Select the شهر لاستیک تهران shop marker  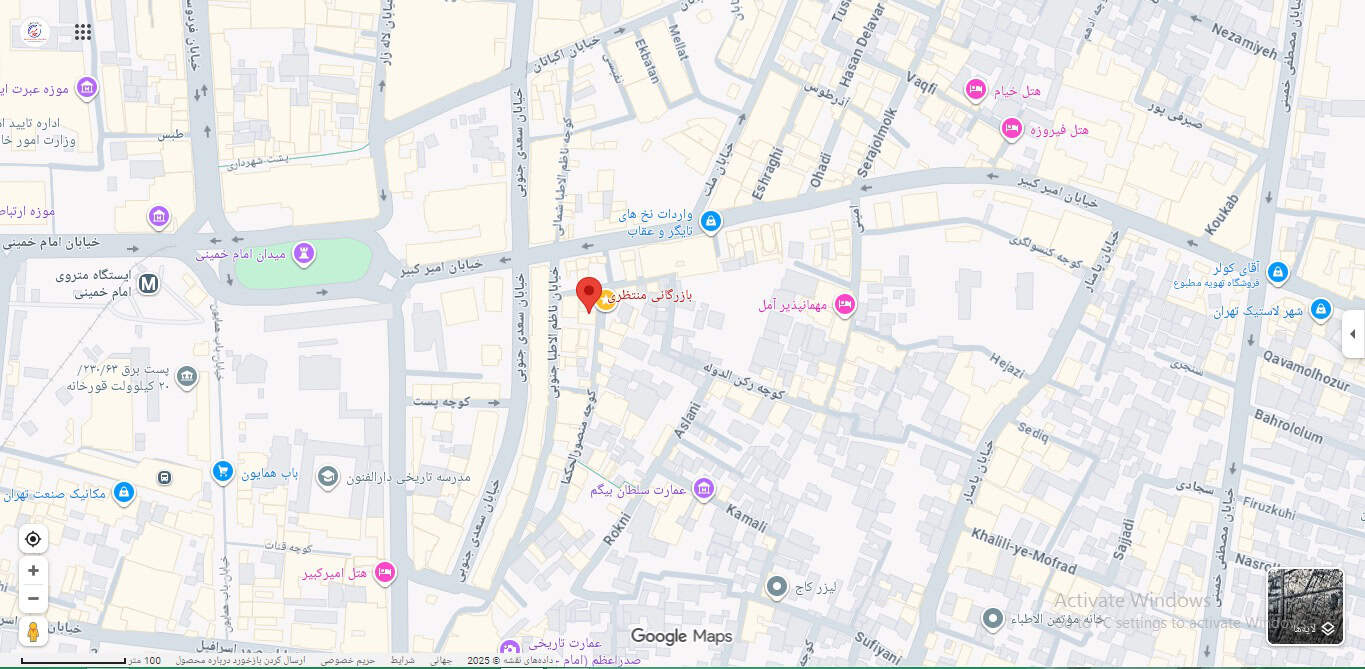(1320, 310)
